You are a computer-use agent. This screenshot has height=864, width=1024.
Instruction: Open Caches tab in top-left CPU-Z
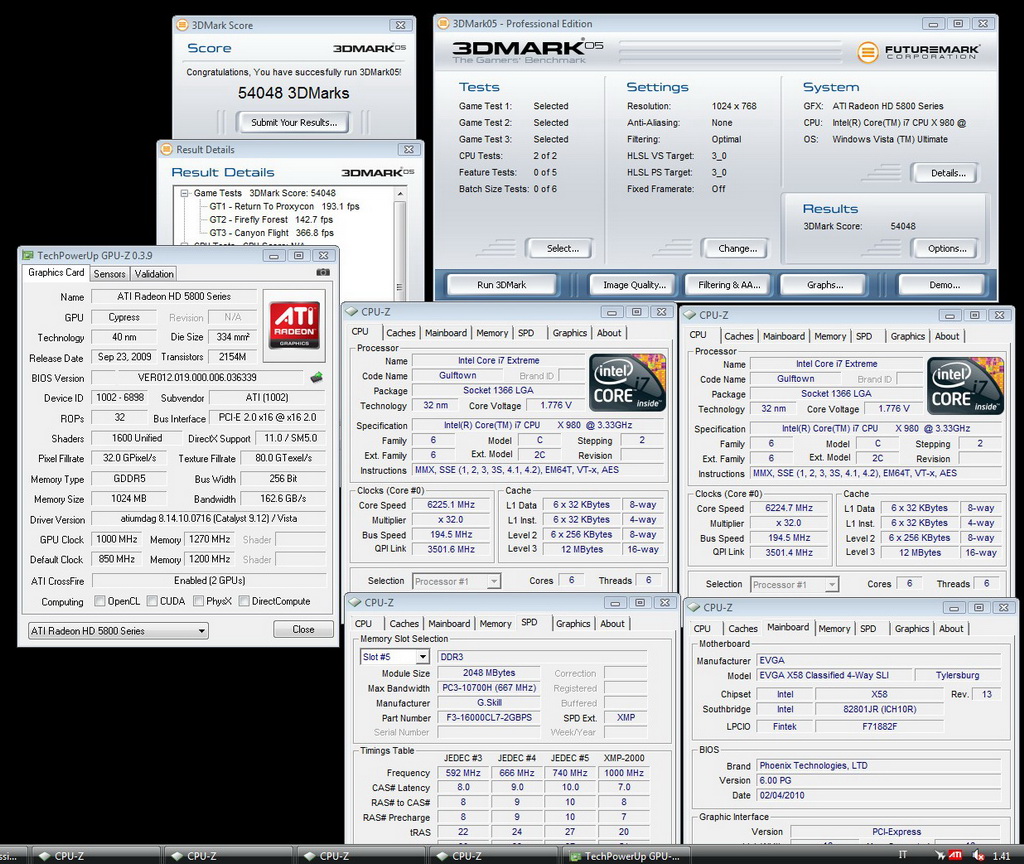coord(401,332)
